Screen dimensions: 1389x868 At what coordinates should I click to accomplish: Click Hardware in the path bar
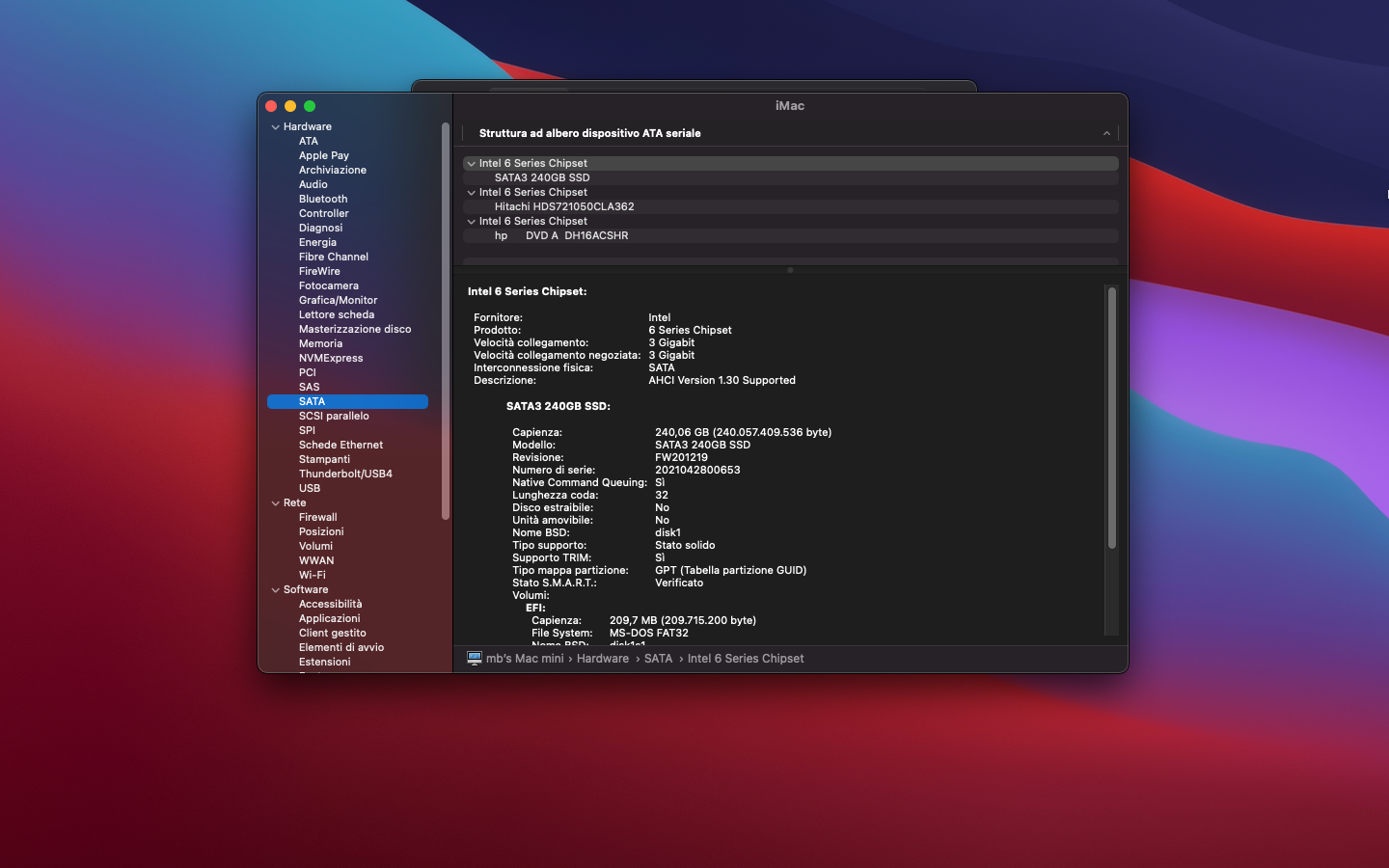point(603,659)
